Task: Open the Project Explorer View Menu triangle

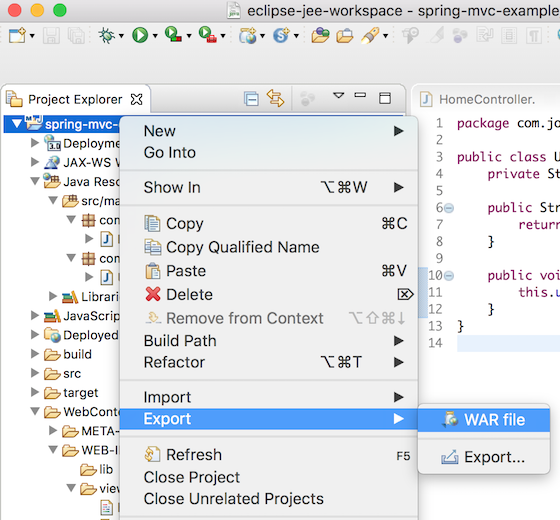Action: click(338, 95)
